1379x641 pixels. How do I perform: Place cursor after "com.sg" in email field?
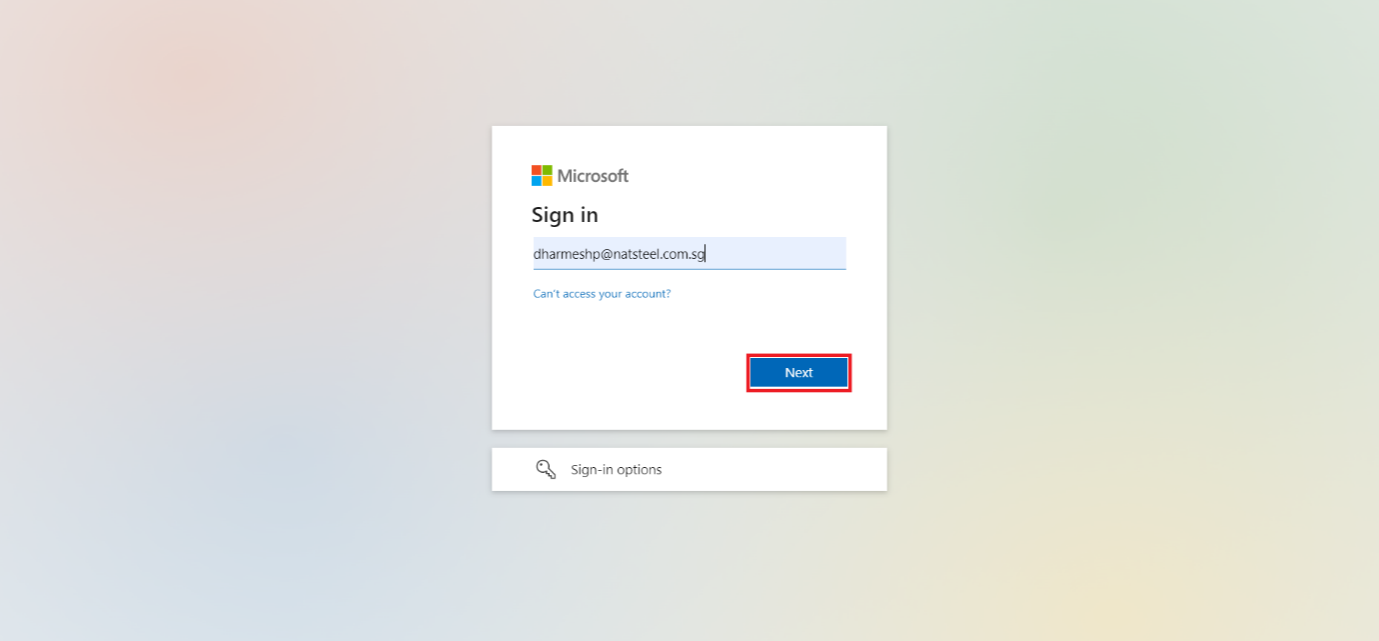click(706, 254)
